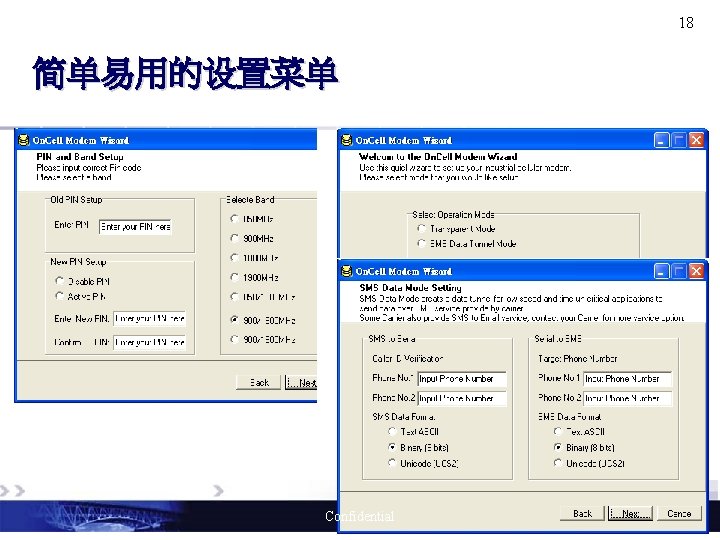
Task: Click Phone No.2 field under SMS to Serial
Action: click(462, 398)
